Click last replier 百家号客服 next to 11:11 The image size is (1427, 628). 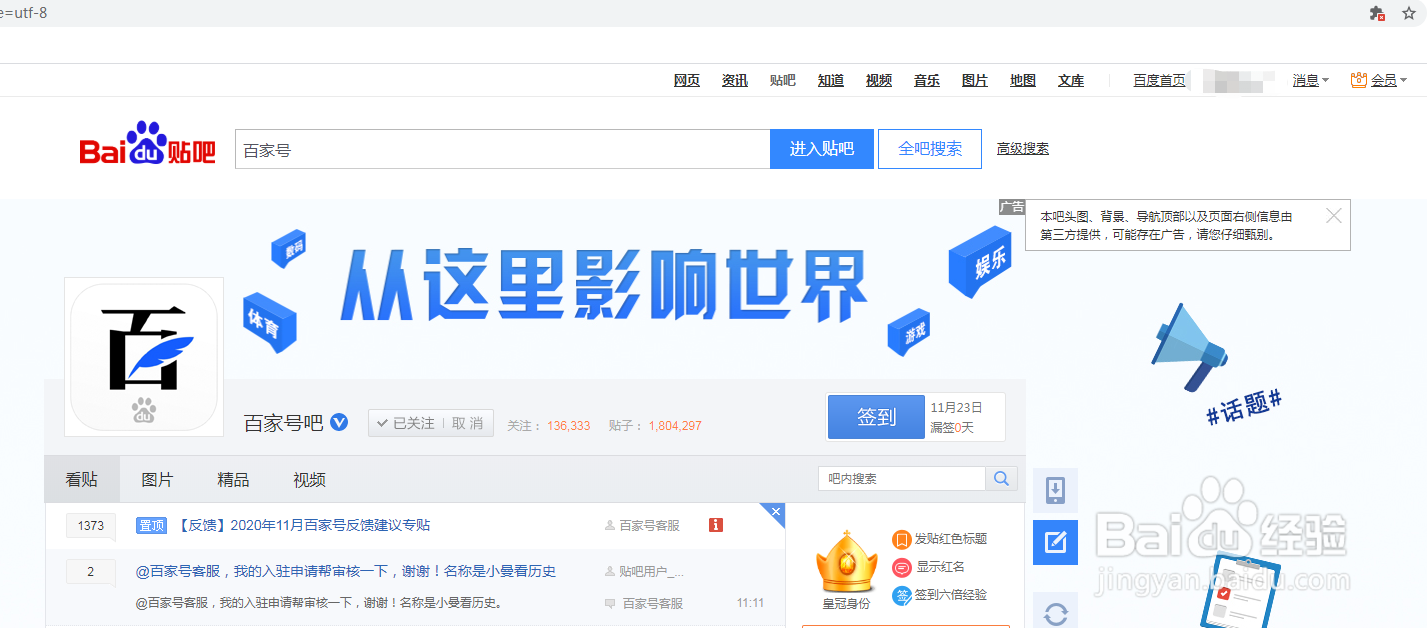[x=653, y=603]
